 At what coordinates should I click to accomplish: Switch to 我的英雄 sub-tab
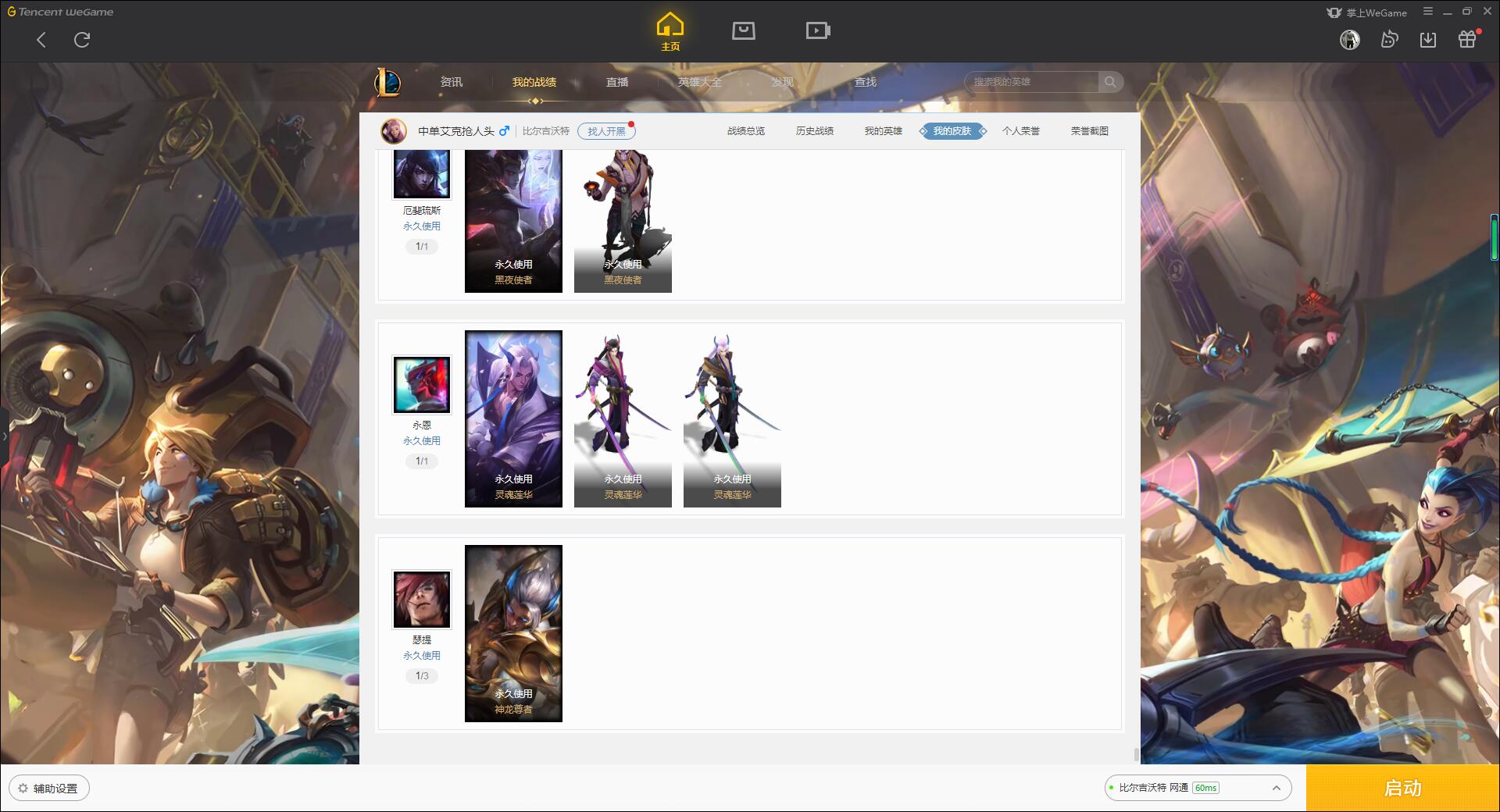[x=884, y=131]
